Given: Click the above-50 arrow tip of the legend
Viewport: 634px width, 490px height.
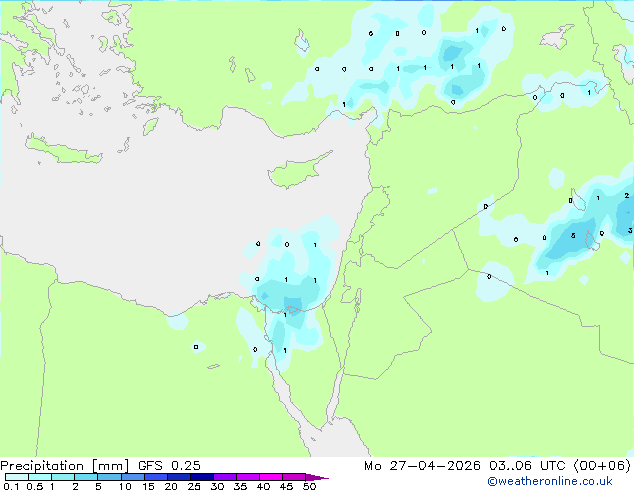Looking at the screenshot, I should pos(317,477).
